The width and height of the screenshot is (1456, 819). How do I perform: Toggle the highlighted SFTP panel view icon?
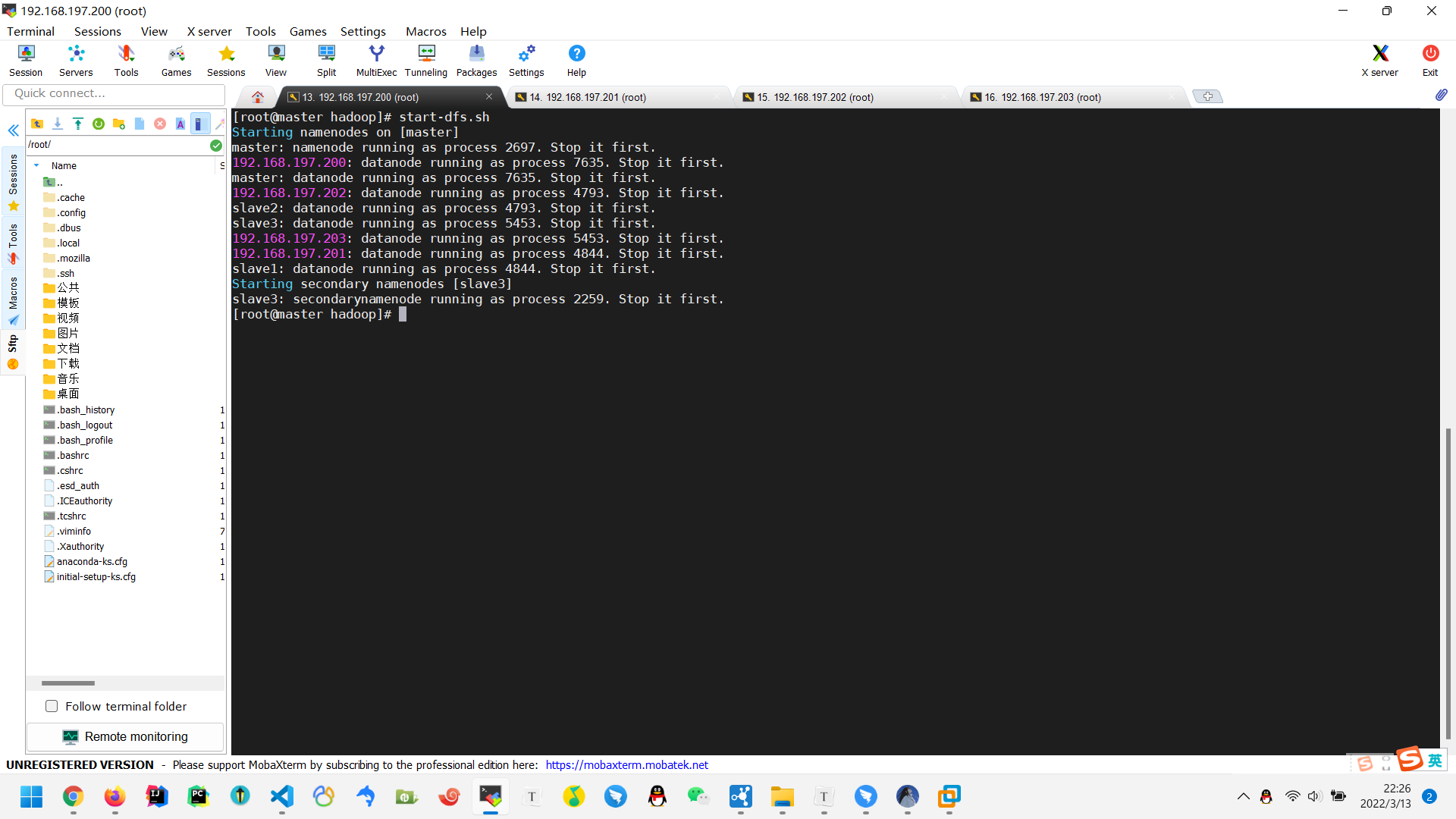[199, 124]
